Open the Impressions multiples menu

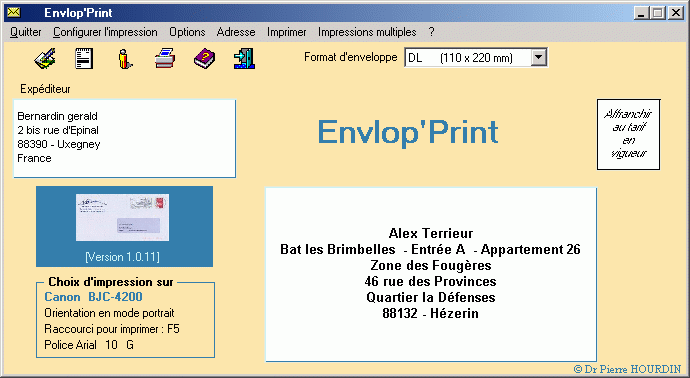coord(367,32)
